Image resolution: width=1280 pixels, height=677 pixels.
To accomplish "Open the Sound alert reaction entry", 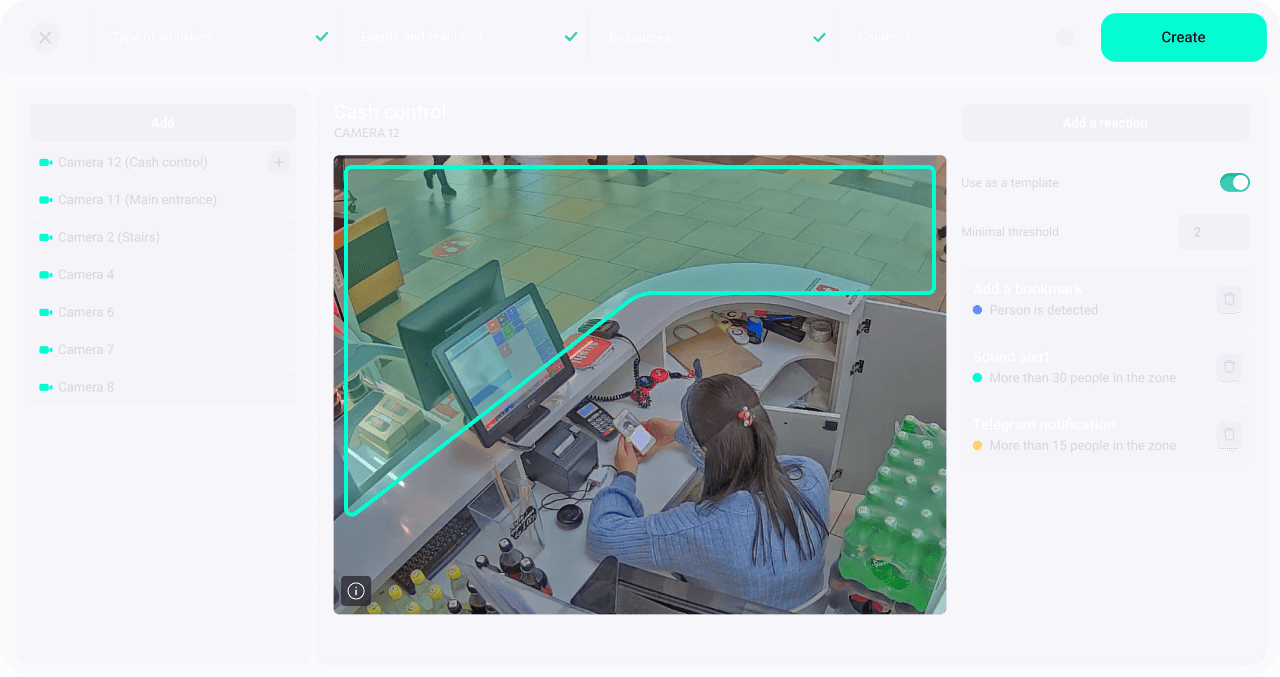I will pyautogui.click(x=1105, y=367).
